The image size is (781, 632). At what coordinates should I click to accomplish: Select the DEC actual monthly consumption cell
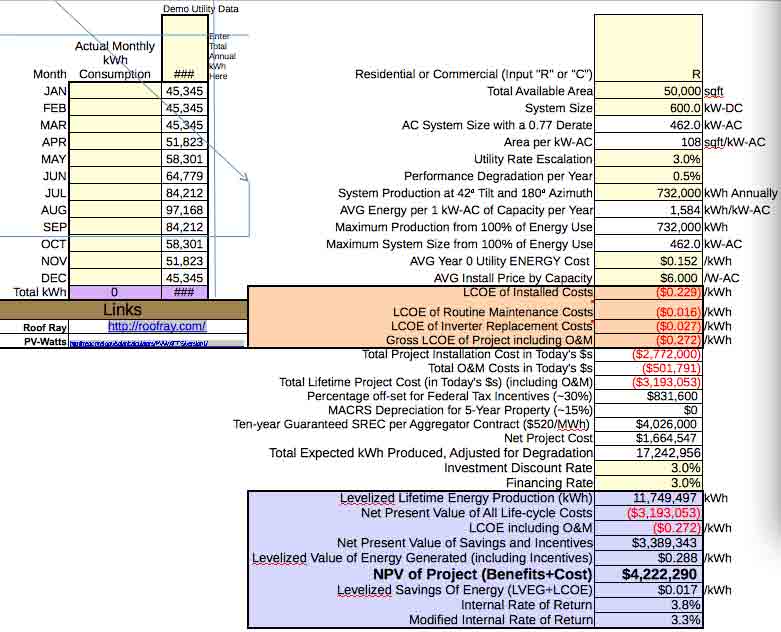pyautogui.click(x=115, y=278)
